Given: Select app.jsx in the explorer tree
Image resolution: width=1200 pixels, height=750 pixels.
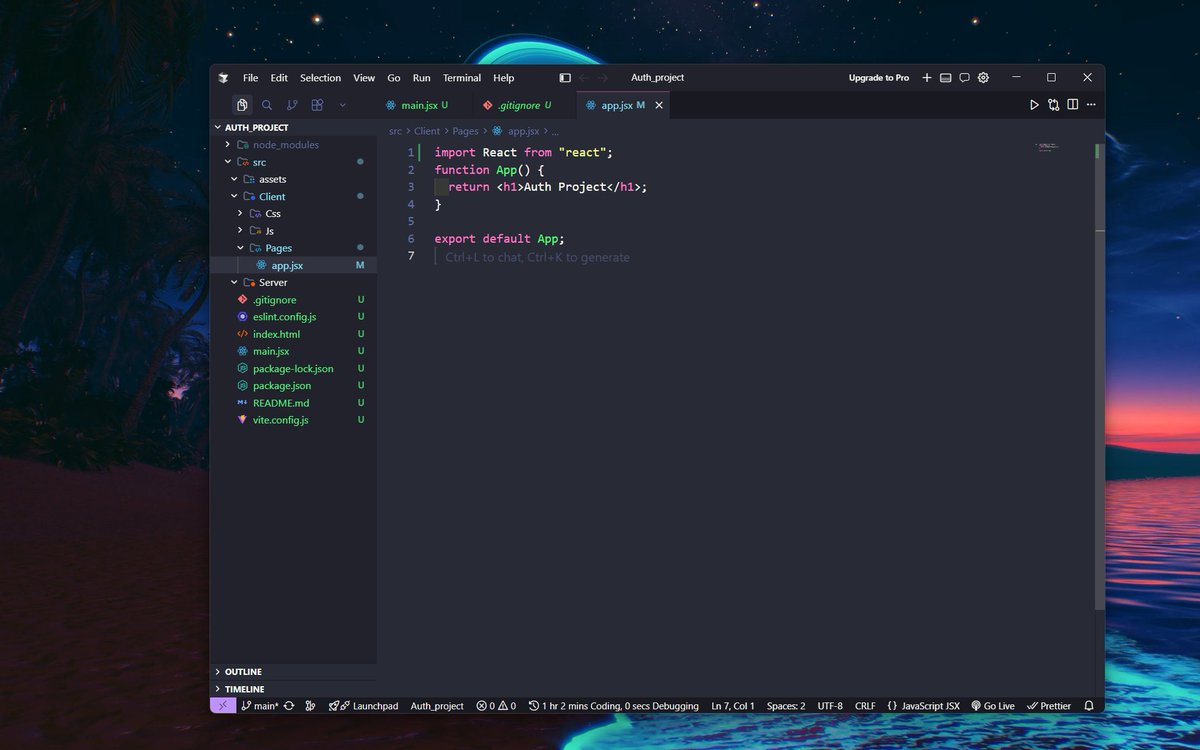Looking at the screenshot, I should pyautogui.click(x=293, y=266).
